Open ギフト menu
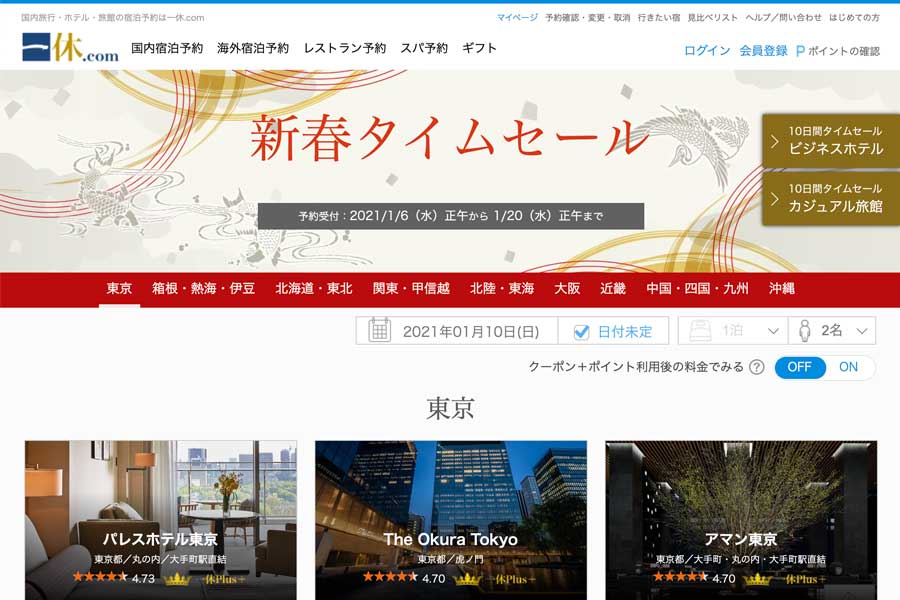The width and height of the screenshot is (900, 600). [479, 48]
